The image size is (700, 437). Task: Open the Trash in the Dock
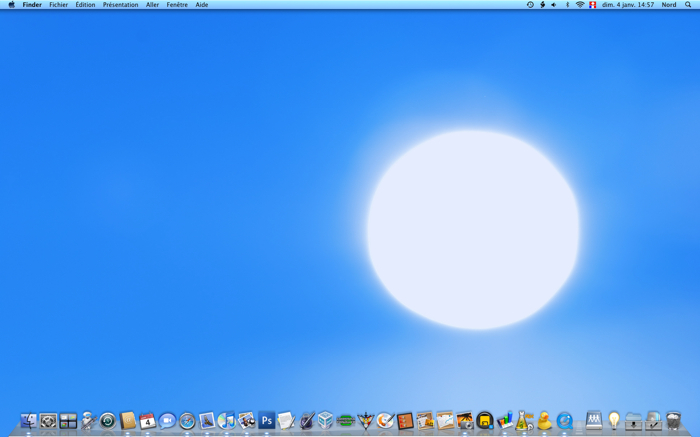coord(673,420)
